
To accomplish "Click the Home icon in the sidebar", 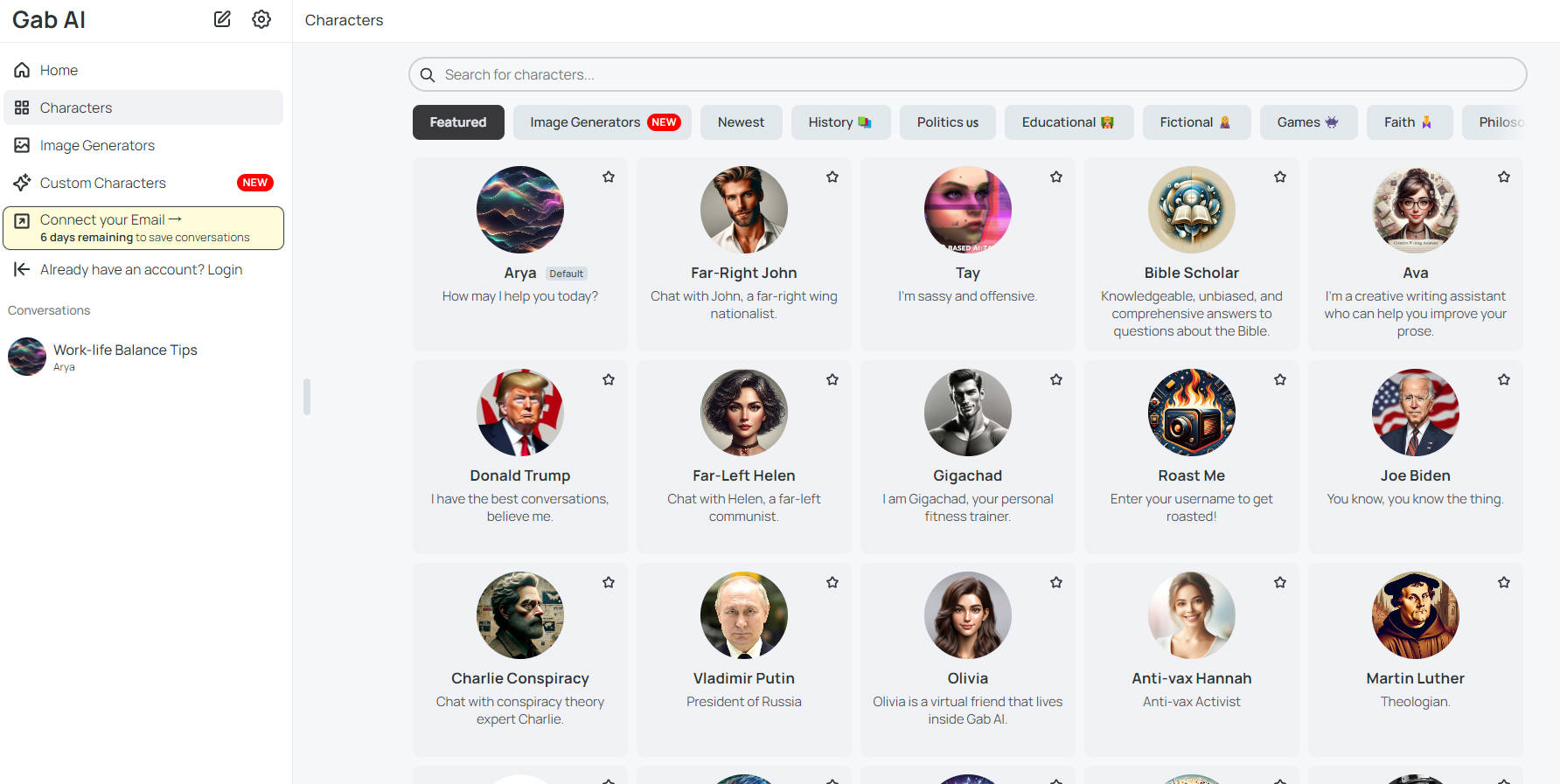I will pyautogui.click(x=22, y=70).
